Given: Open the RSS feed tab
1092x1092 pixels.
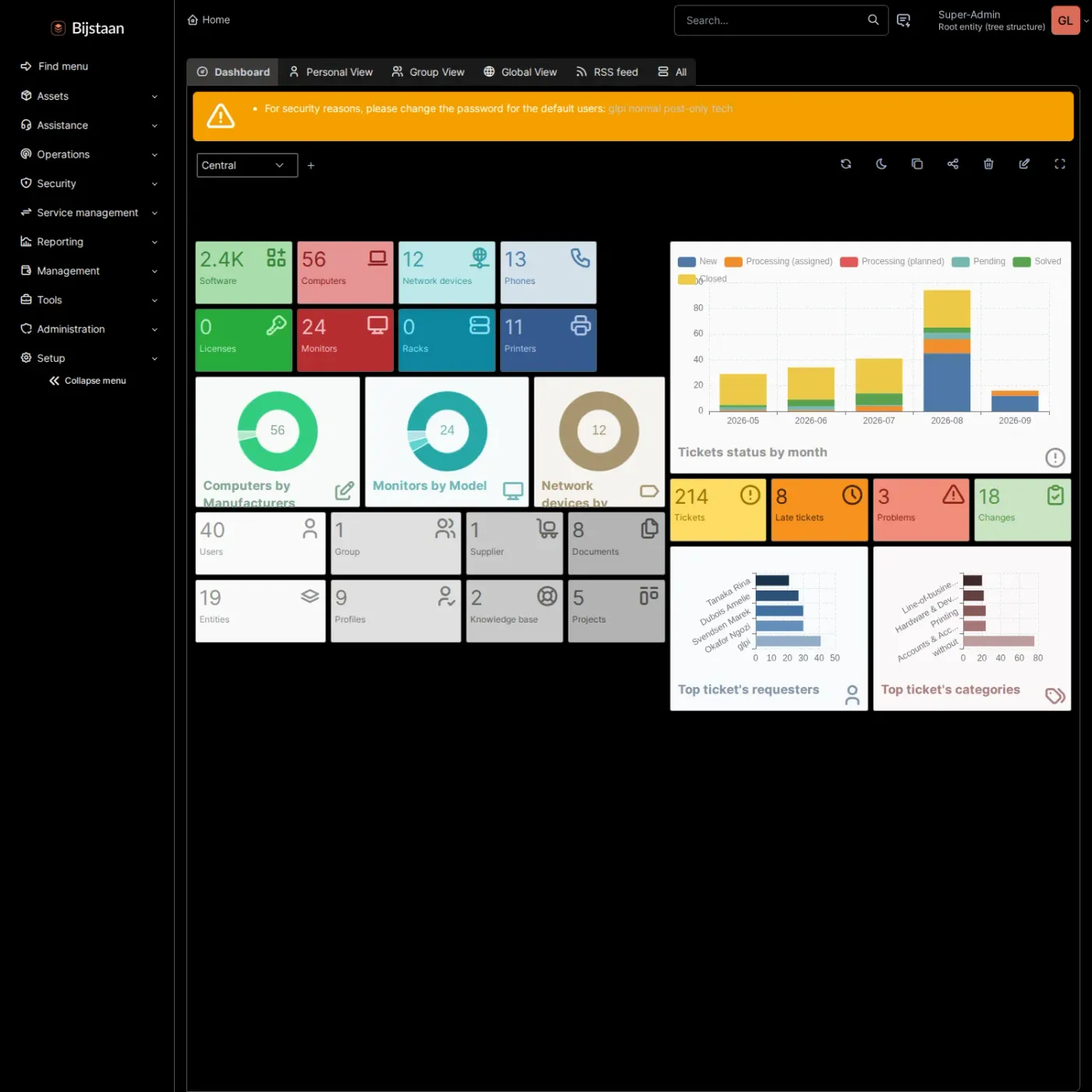Looking at the screenshot, I should tap(607, 72).
